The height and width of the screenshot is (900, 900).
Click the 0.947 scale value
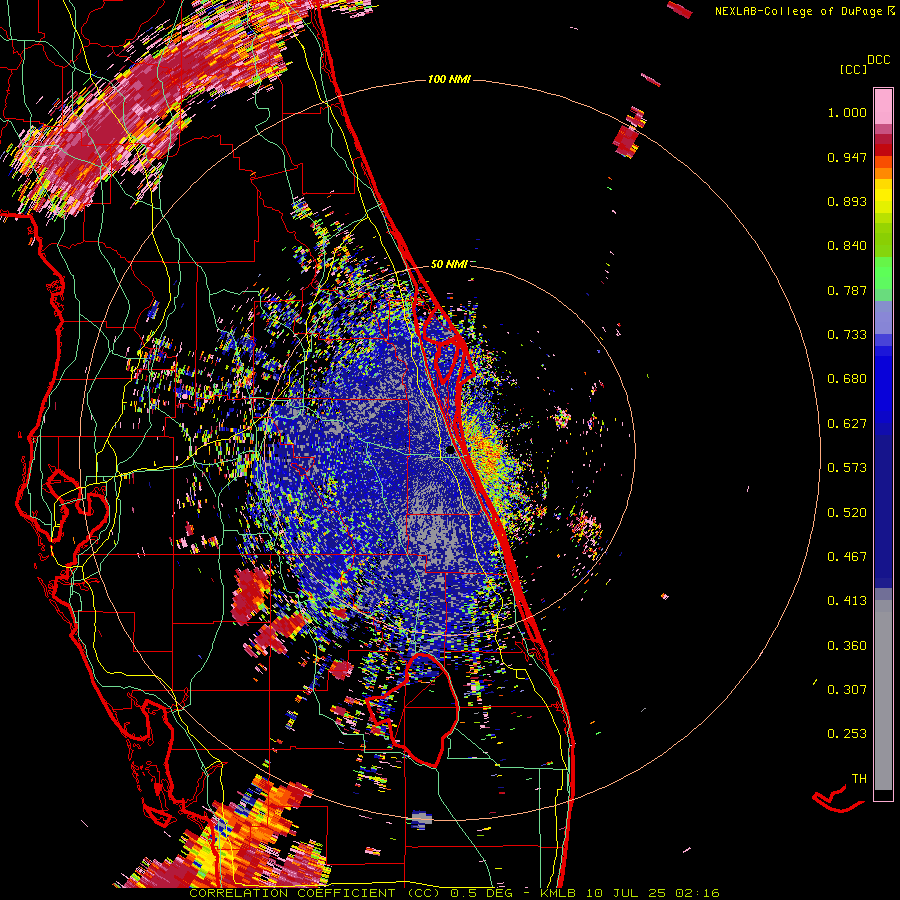pyautogui.click(x=847, y=157)
